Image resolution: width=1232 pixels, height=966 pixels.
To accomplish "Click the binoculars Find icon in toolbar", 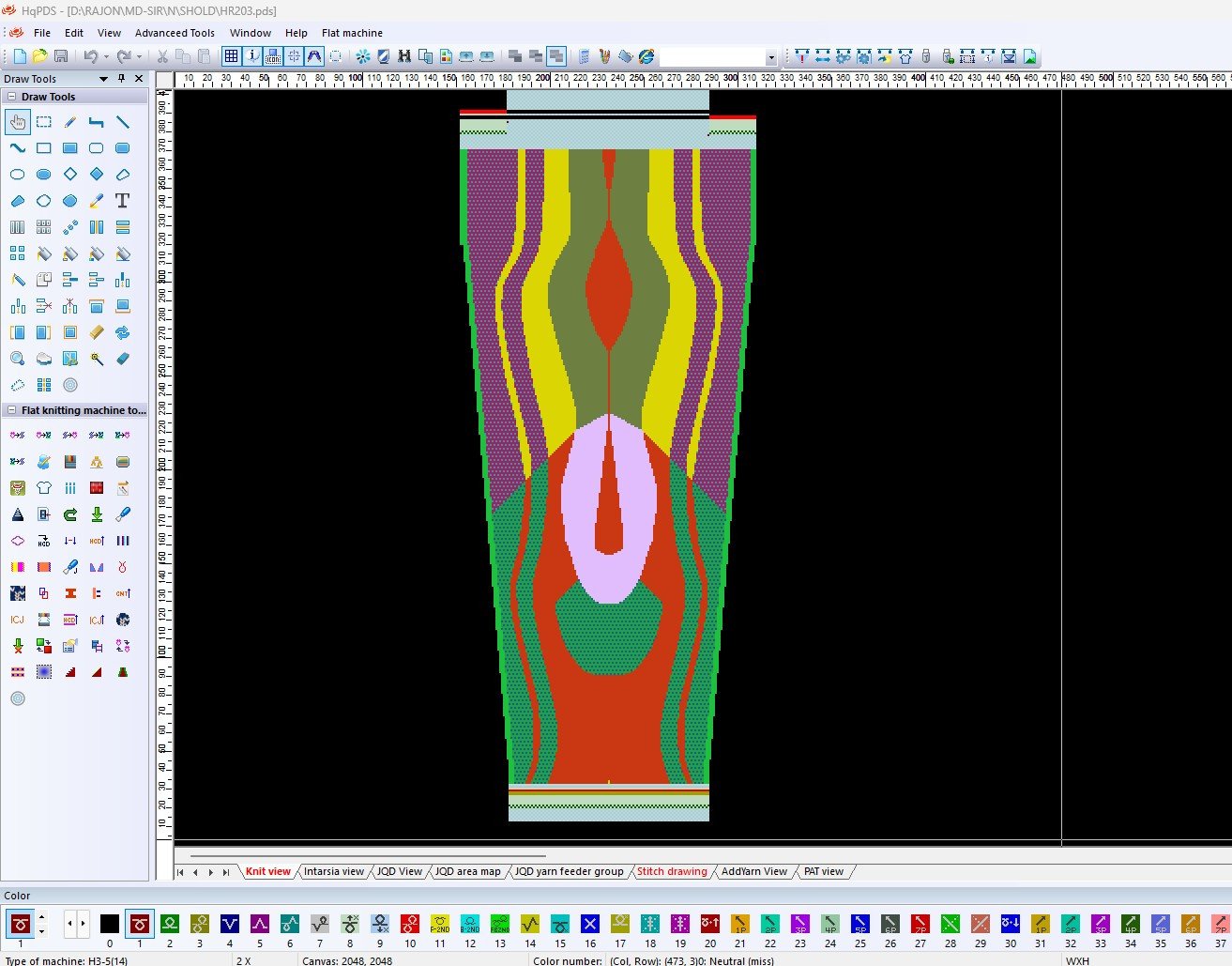I will (404, 56).
